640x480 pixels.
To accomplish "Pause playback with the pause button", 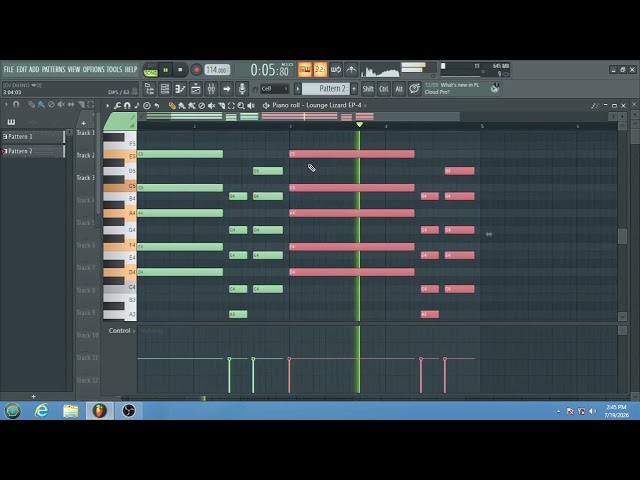I will (x=166, y=70).
